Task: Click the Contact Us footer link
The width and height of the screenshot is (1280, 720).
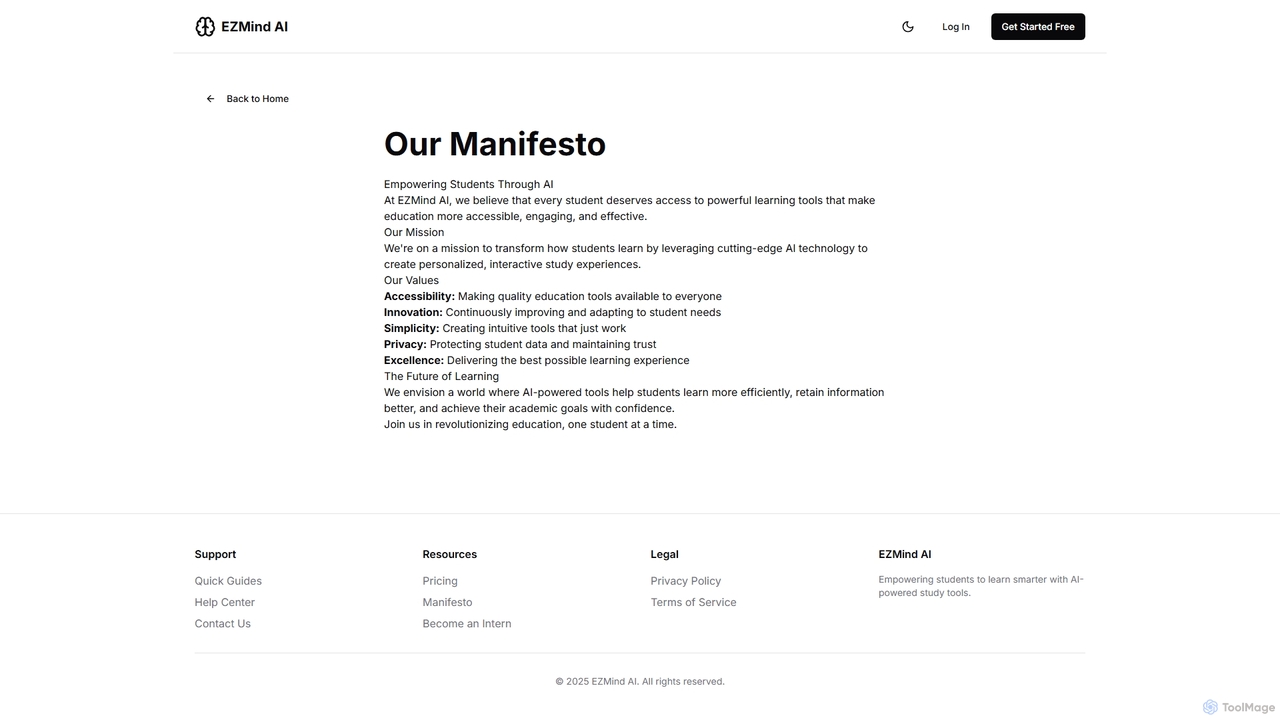Action: (x=223, y=624)
